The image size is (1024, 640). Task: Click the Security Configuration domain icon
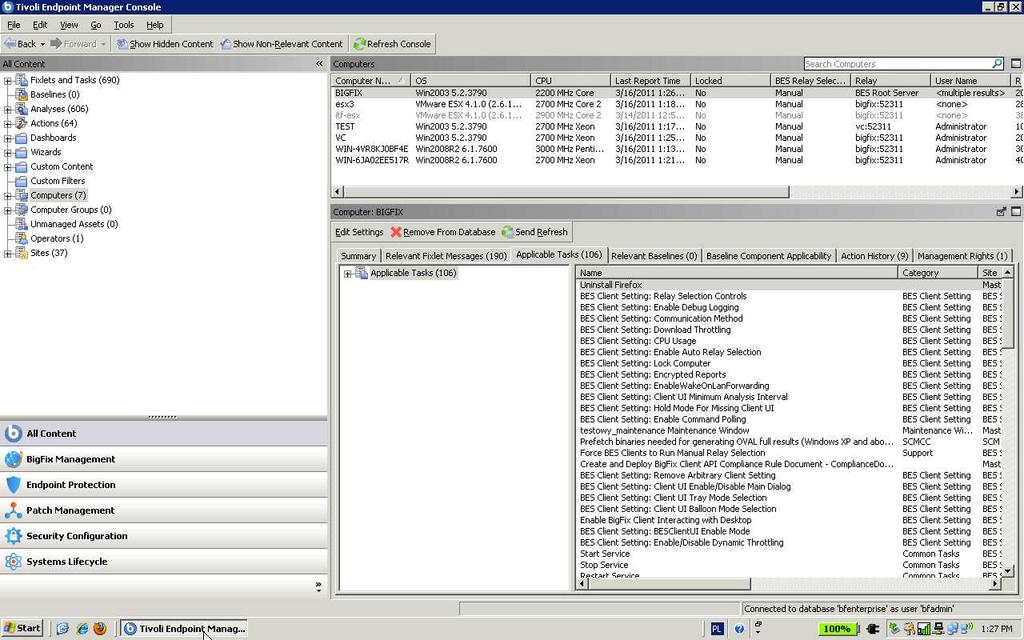13,536
